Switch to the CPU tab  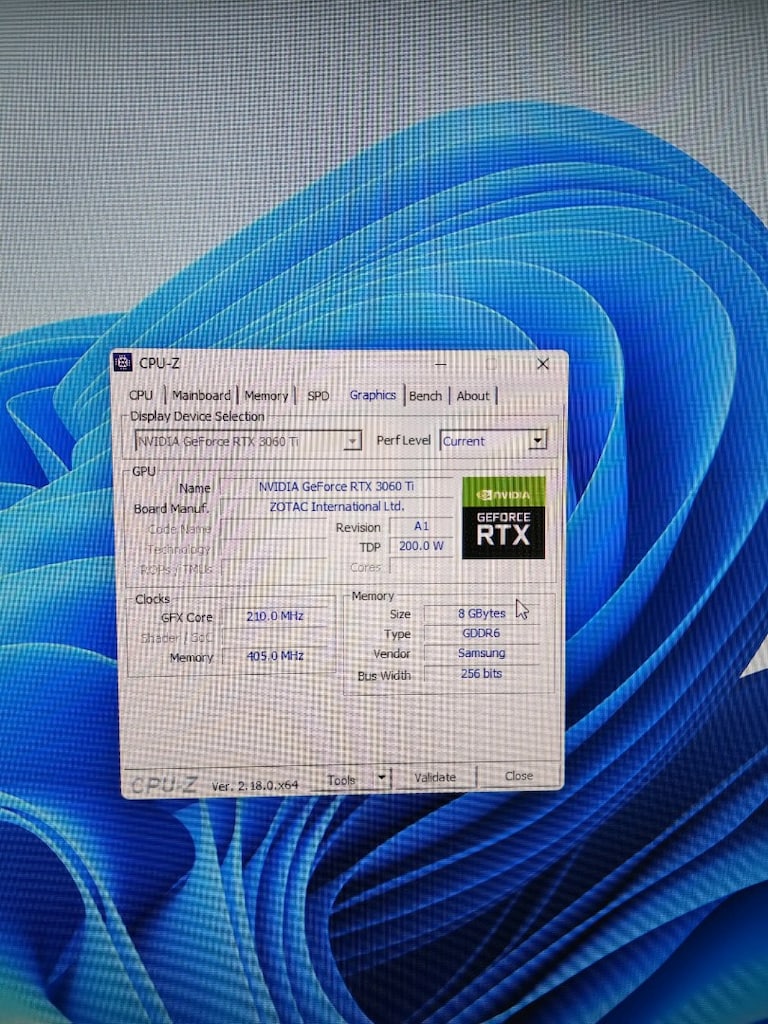(x=140, y=395)
